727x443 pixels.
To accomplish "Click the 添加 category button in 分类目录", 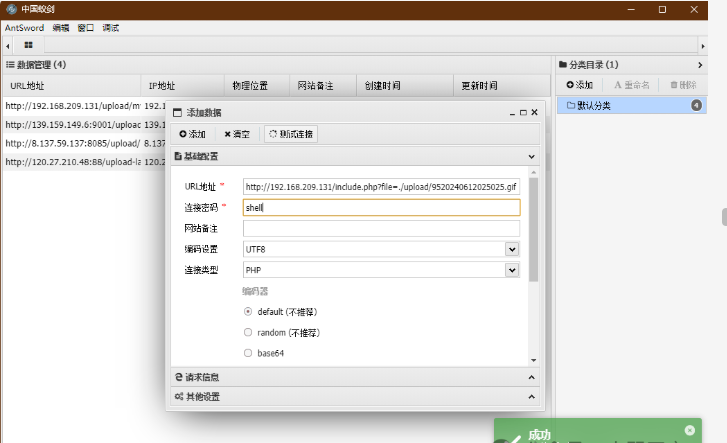I will pos(580,85).
